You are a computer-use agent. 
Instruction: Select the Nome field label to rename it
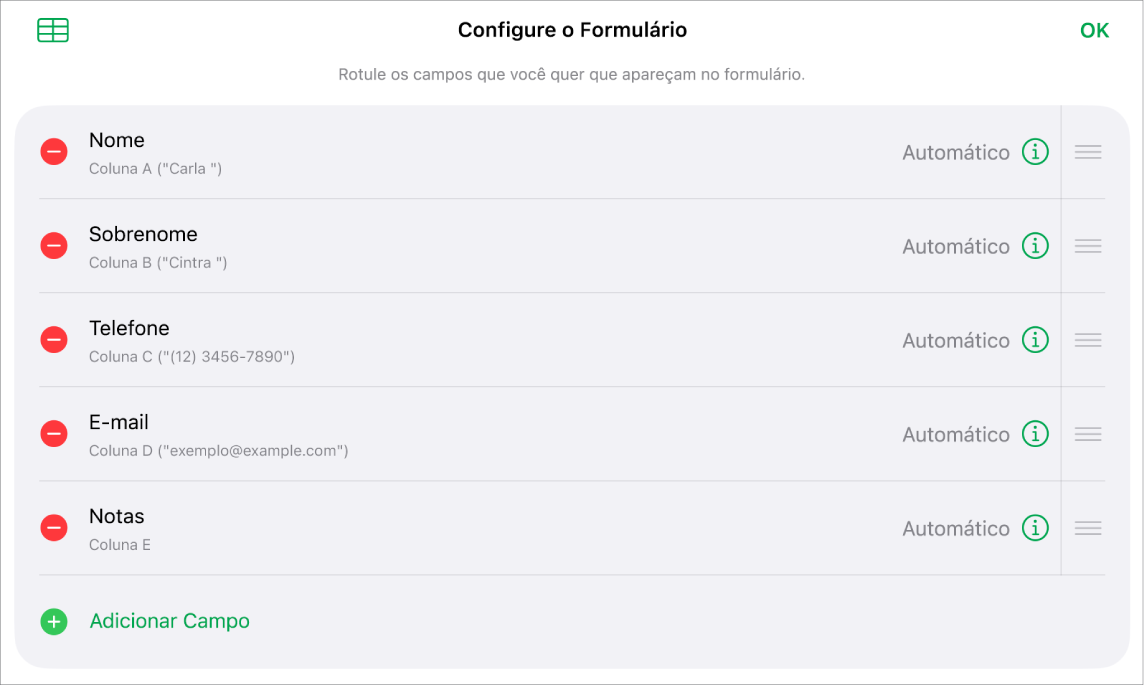[x=117, y=140]
